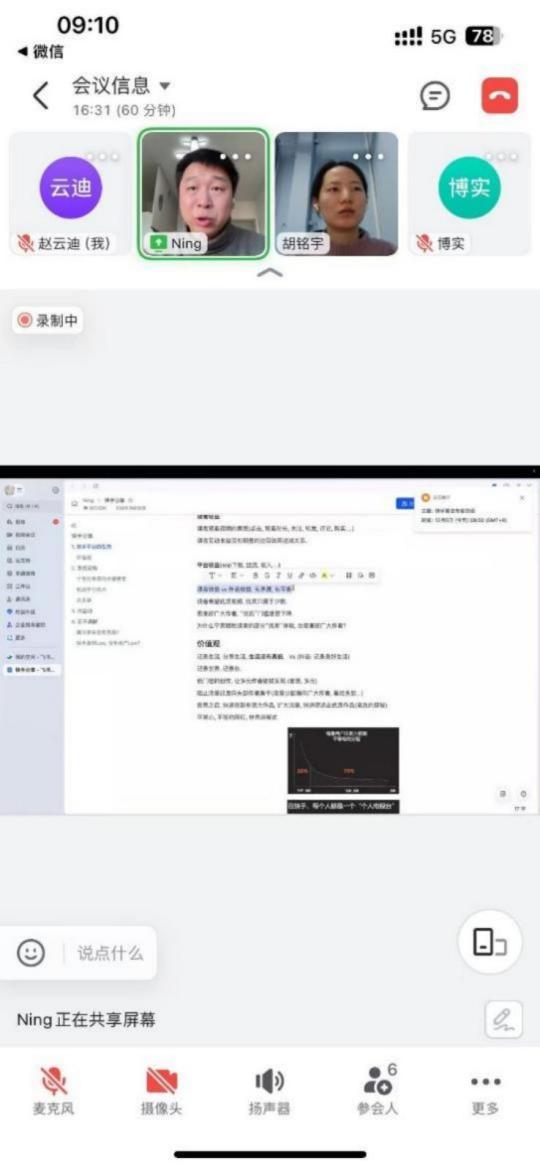
Task: Collapse the participant strip with up chevron
Action: (269, 273)
